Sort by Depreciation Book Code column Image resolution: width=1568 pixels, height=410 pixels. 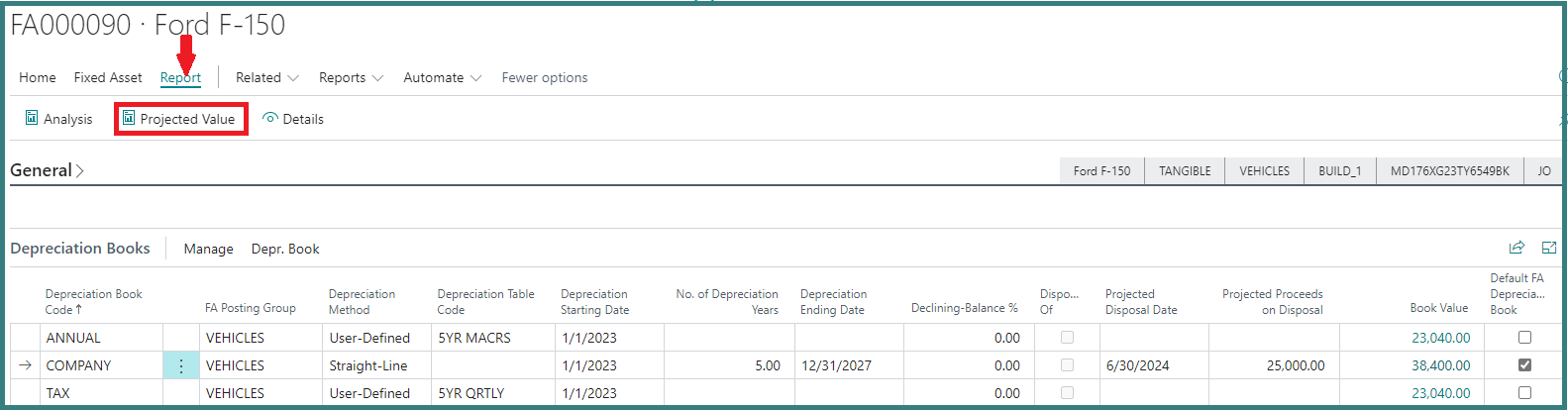coord(94,301)
